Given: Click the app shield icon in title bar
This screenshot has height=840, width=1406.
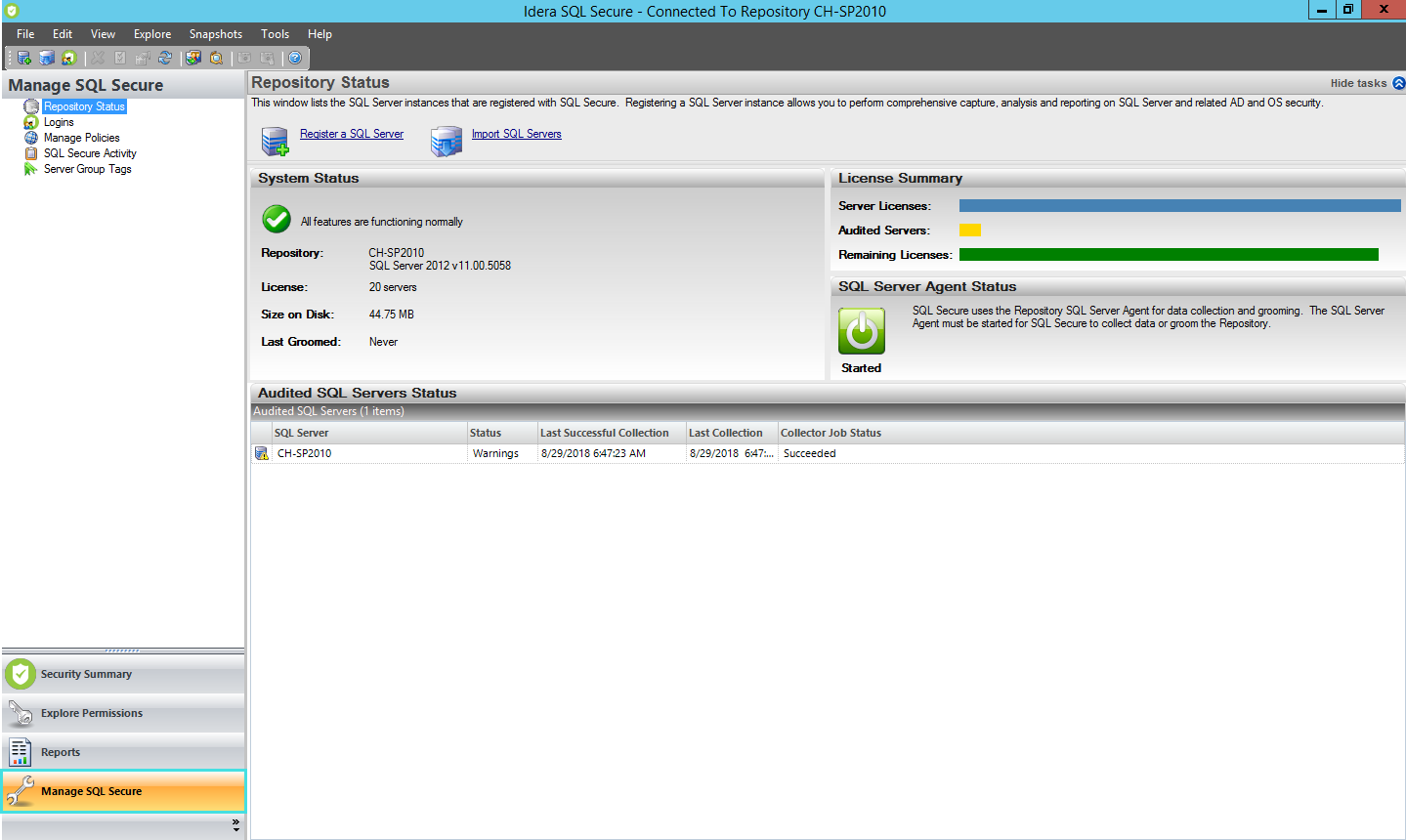Looking at the screenshot, I should pos(12,11).
